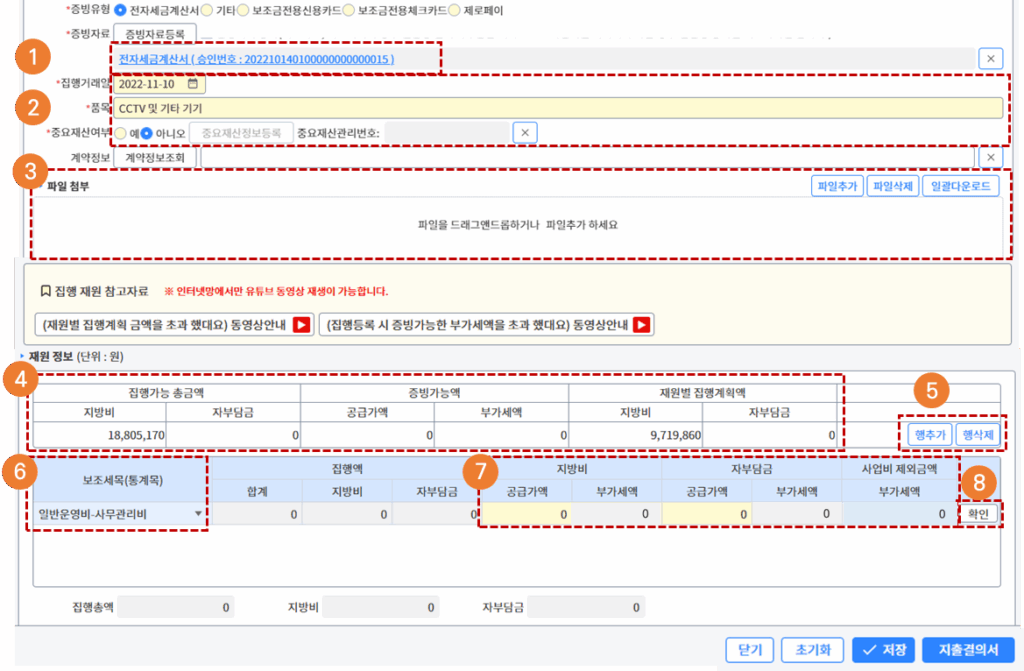Click 지방비 공급가액 input cell
The width and height of the screenshot is (1024, 671).
(526, 514)
